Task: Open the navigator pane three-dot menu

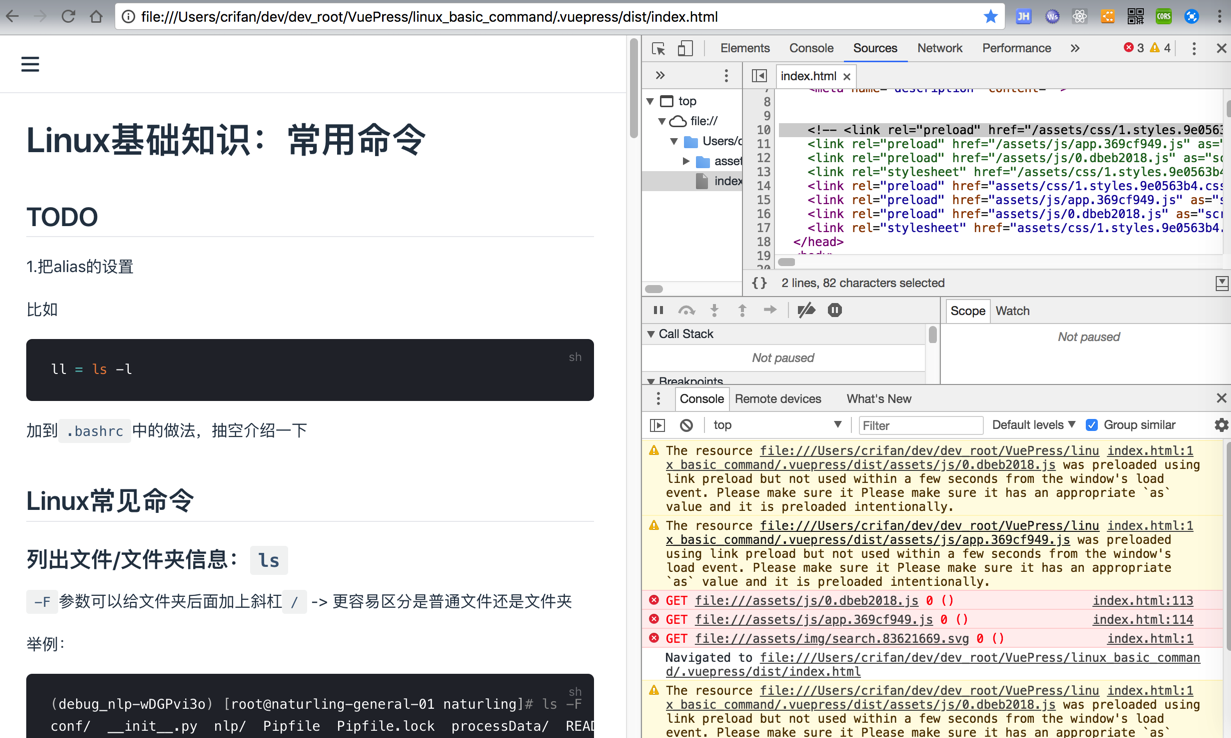Action: coord(727,76)
